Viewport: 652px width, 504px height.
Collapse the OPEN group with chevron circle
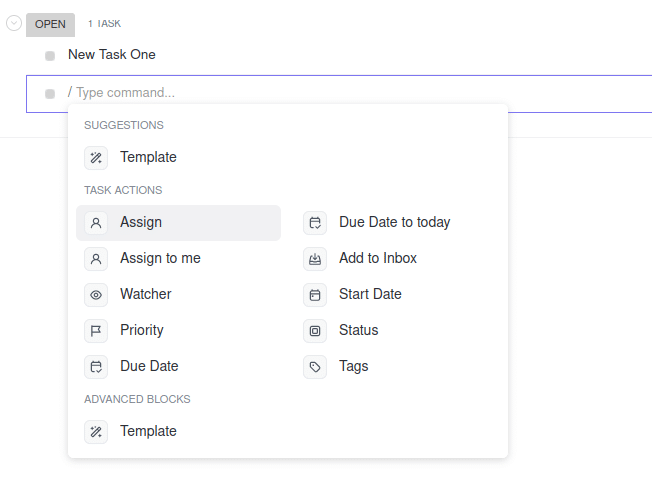click(x=14, y=23)
